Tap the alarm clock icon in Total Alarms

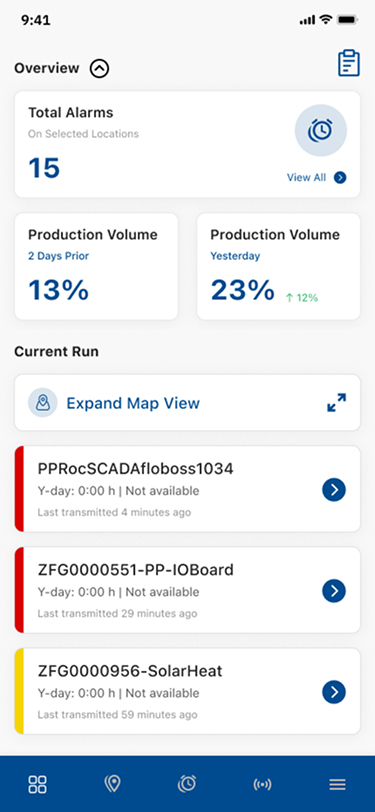pos(321,130)
